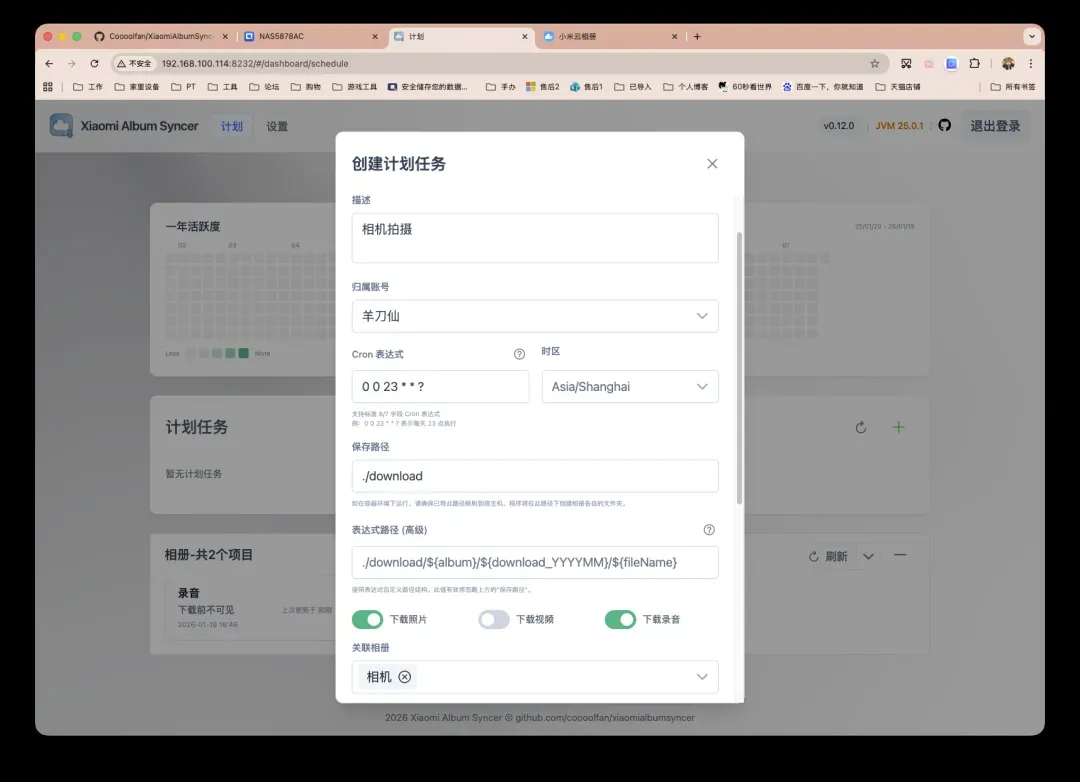Expand the 时区 Asia/Shanghai dropdown
1080x782 pixels.
[x=629, y=387]
